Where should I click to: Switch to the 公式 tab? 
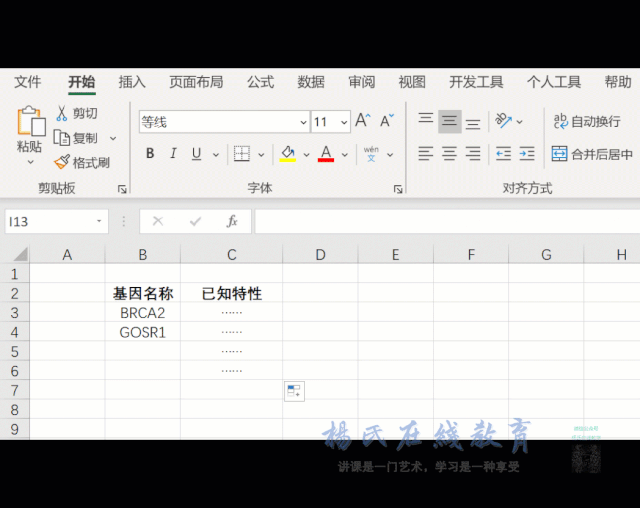(260, 82)
